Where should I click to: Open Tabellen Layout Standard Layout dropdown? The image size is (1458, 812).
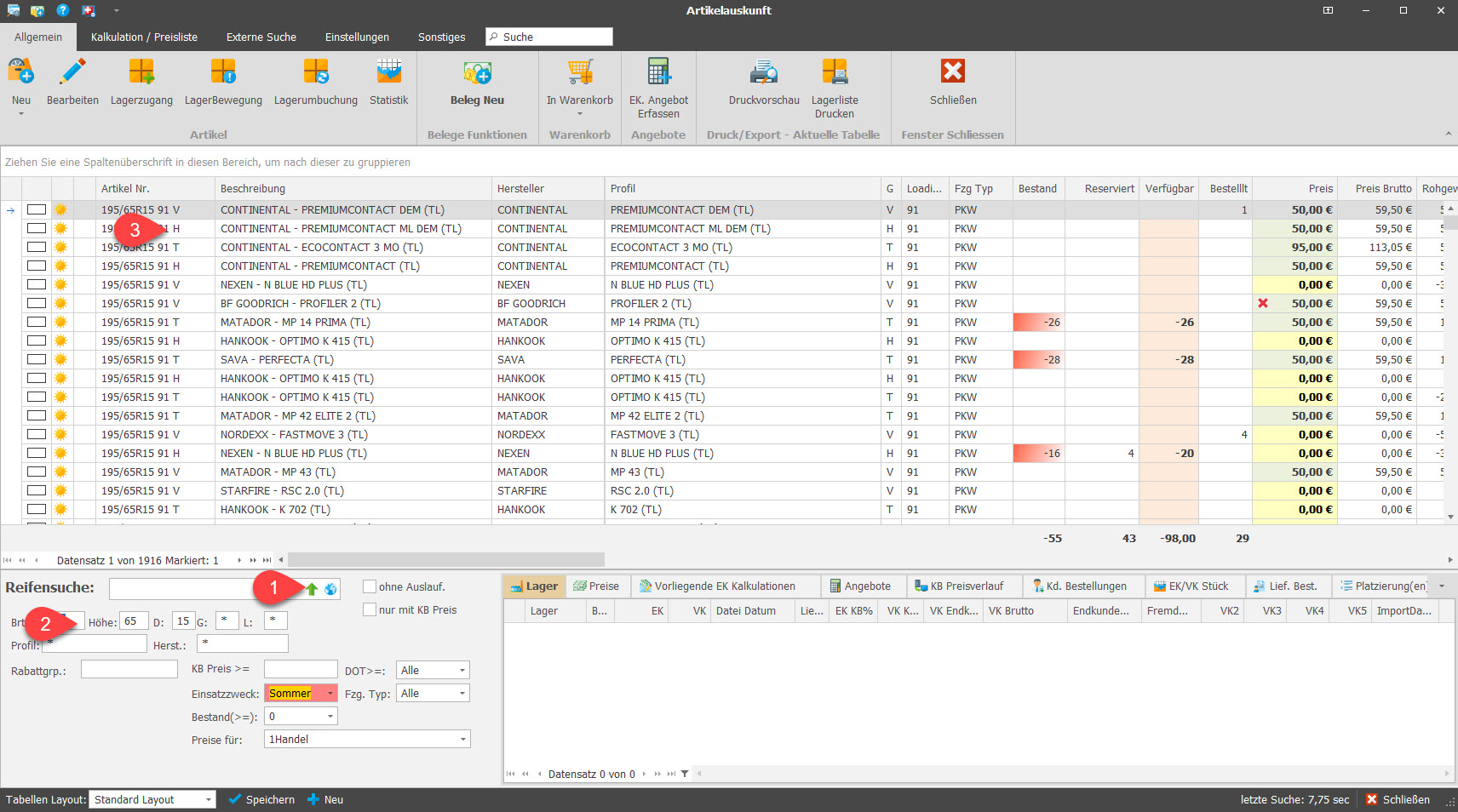[x=208, y=799]
